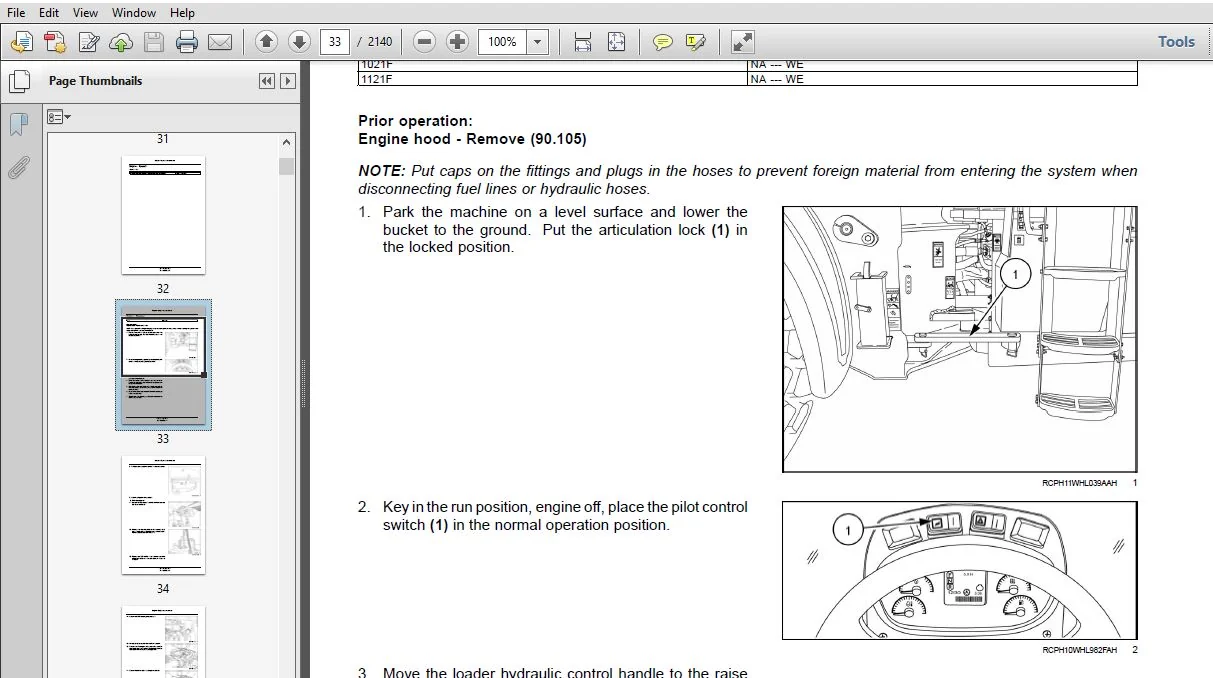This screenshot has height=678, width=1213.
Task: Click the page number field showing 33
Action: pos(335,41)
